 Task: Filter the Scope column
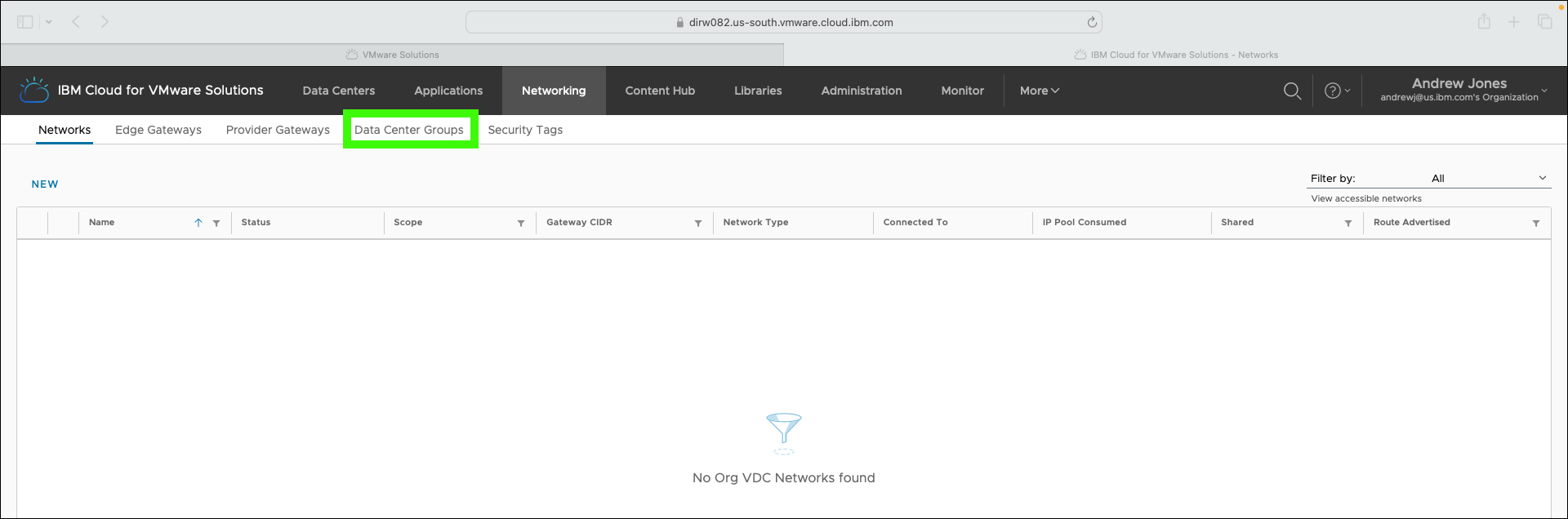click(521, 223)
